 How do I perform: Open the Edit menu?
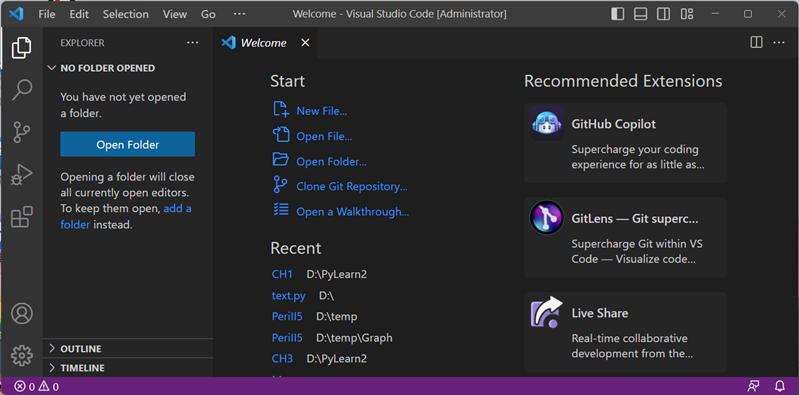(79, 14)
